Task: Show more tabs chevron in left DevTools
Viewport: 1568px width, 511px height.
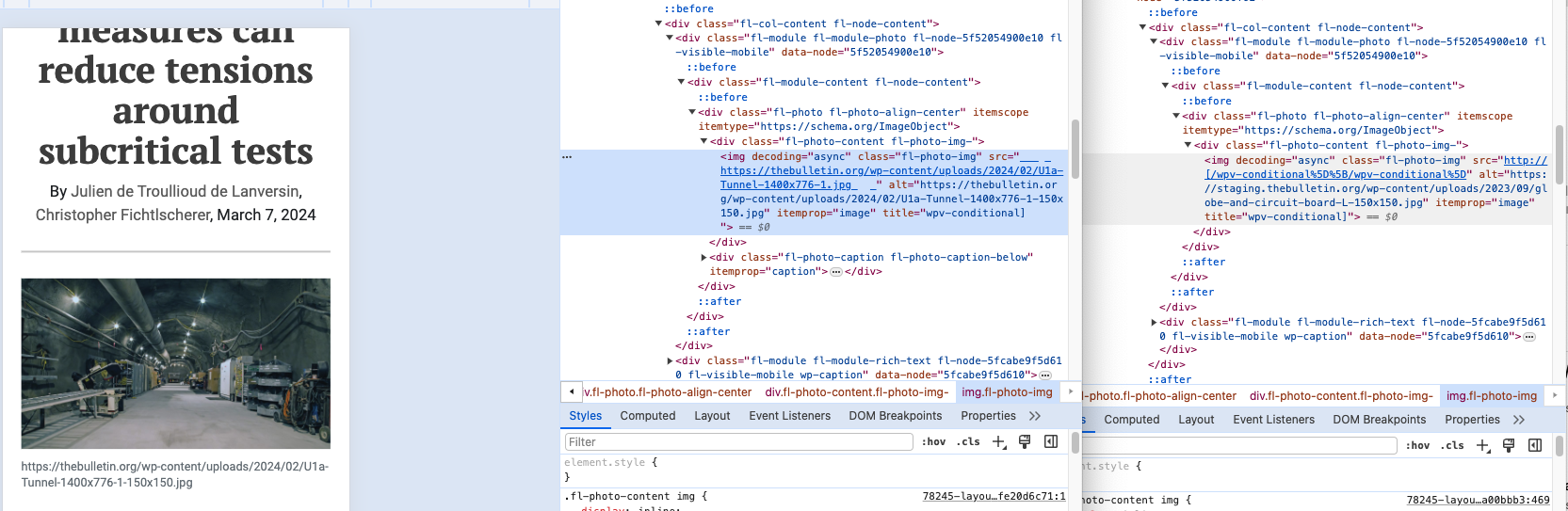Action: pos(1035,416)
